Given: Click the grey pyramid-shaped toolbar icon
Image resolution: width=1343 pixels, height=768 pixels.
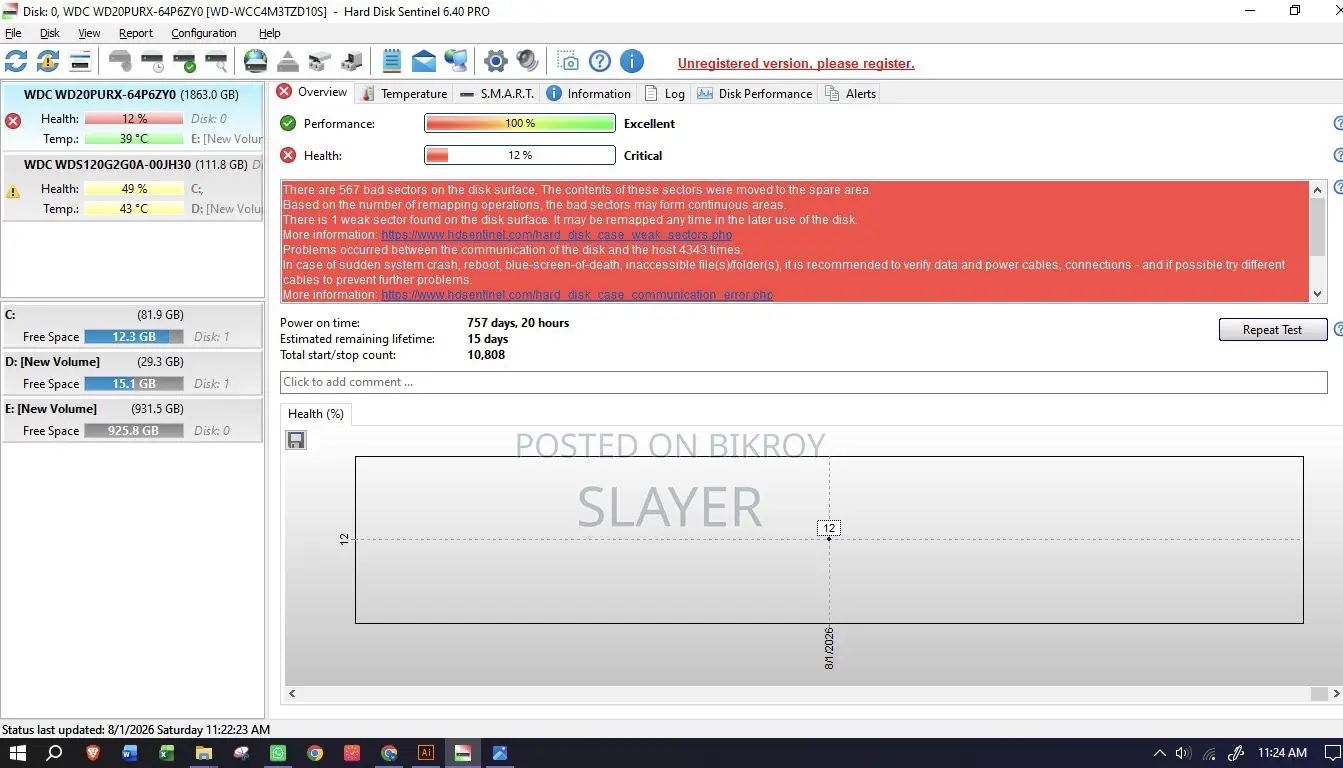Looking at the screenshot, I should tap(288, 62).
